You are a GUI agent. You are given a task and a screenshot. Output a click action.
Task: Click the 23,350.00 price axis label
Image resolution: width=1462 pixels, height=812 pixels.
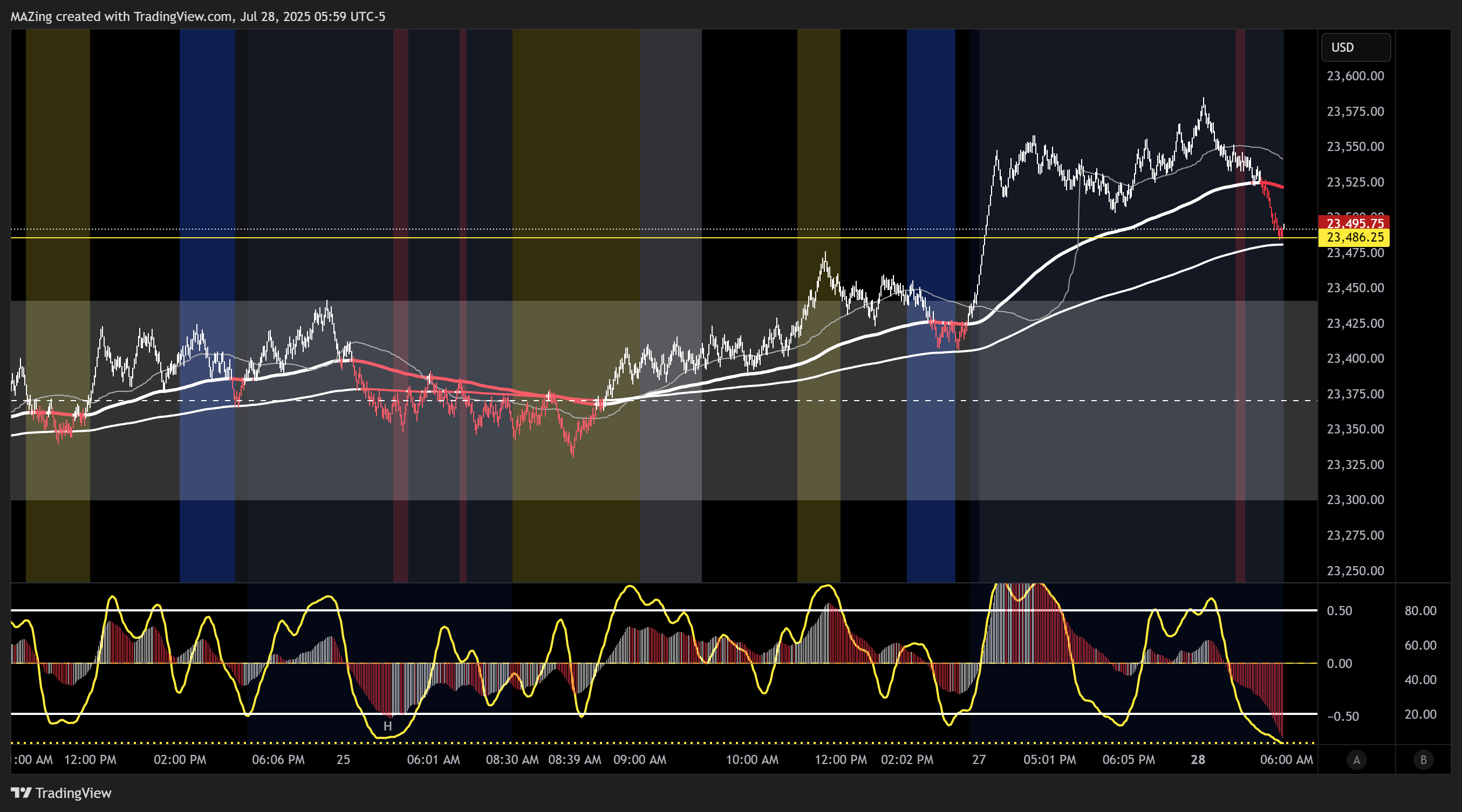coord(1355,429)
